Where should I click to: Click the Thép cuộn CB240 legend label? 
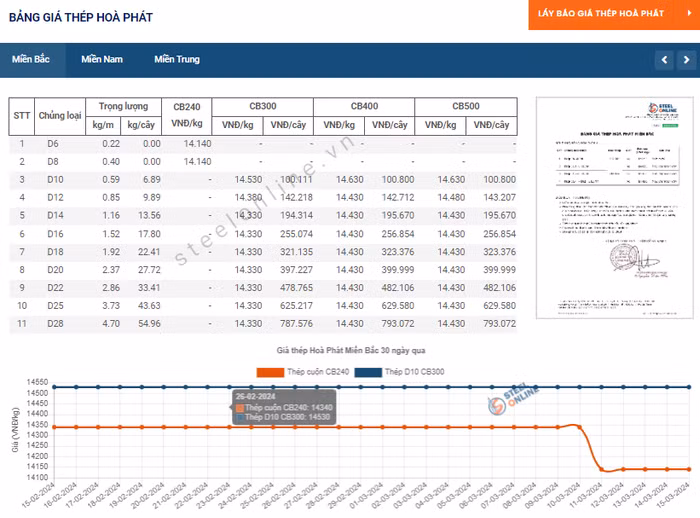pos(318,372)
